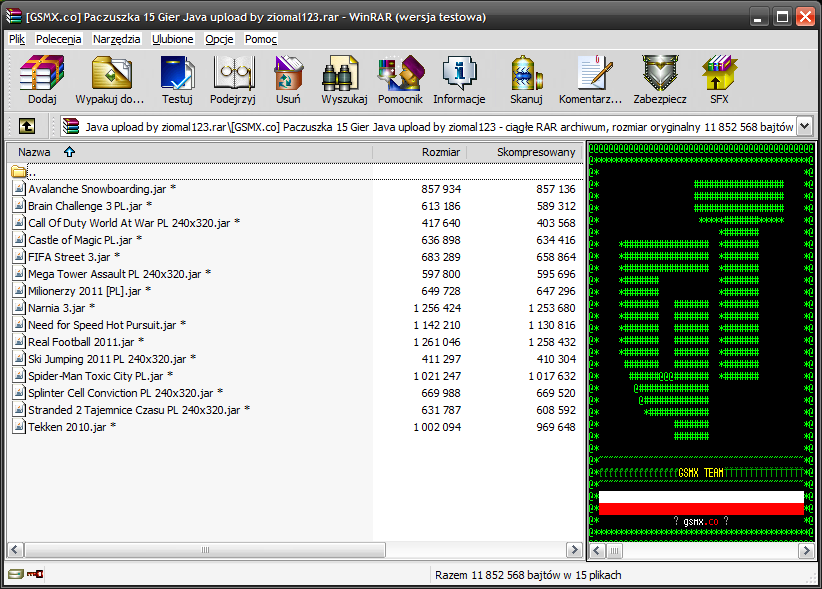Click the parent folder ".." entry
Screen dimensions: 822x589
30,172
